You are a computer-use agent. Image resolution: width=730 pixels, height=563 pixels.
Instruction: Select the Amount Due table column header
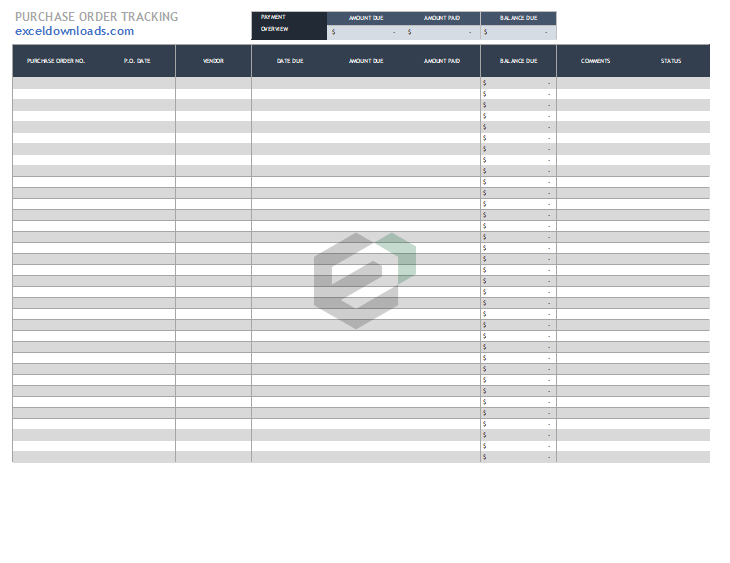click(x=365, y=61)
